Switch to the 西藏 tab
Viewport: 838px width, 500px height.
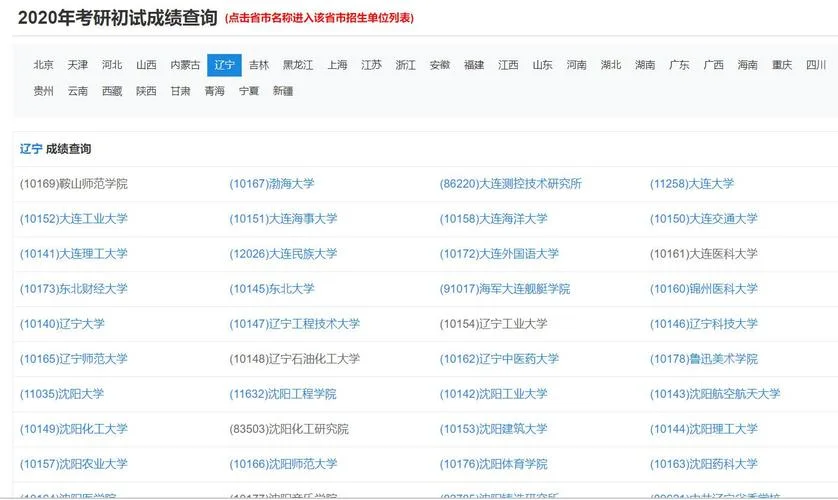tap(112, 91)
